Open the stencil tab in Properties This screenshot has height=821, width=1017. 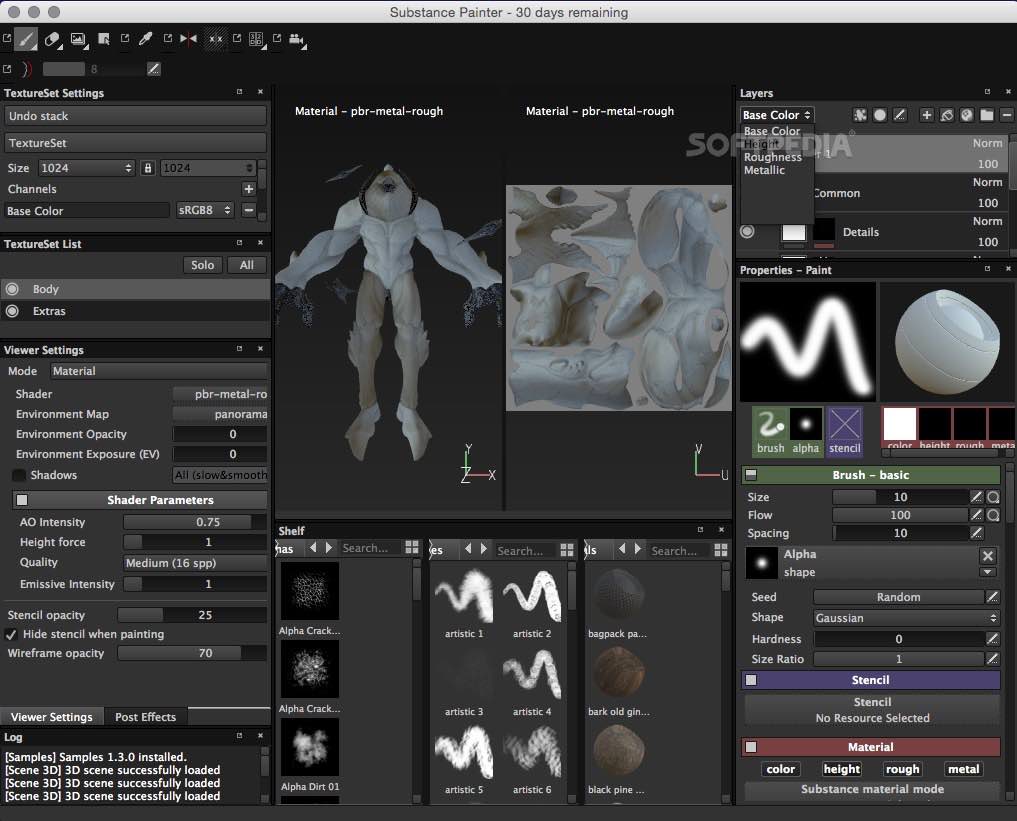[844, 431]
